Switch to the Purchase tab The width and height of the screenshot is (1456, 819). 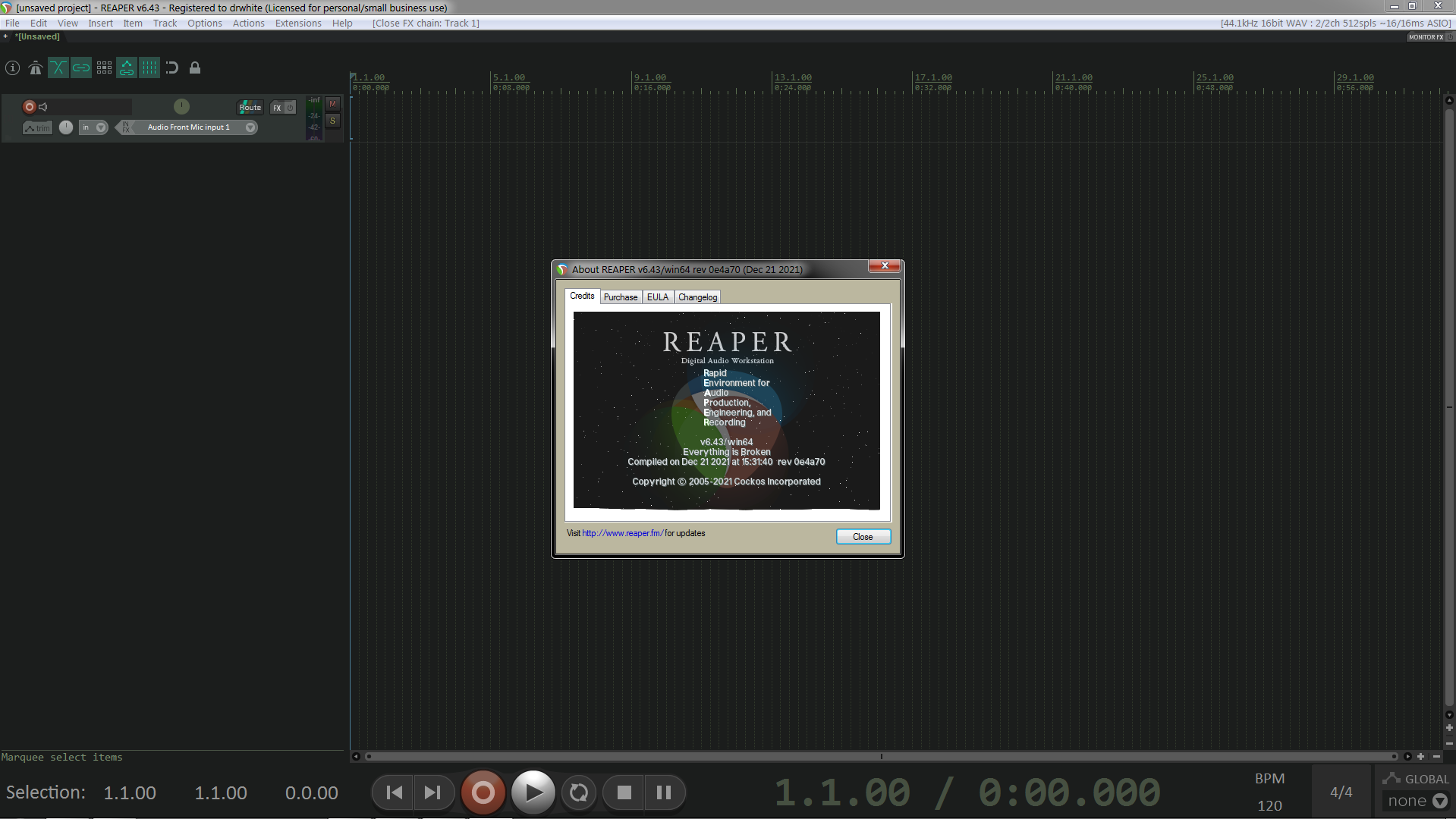[x=621, y=297]
